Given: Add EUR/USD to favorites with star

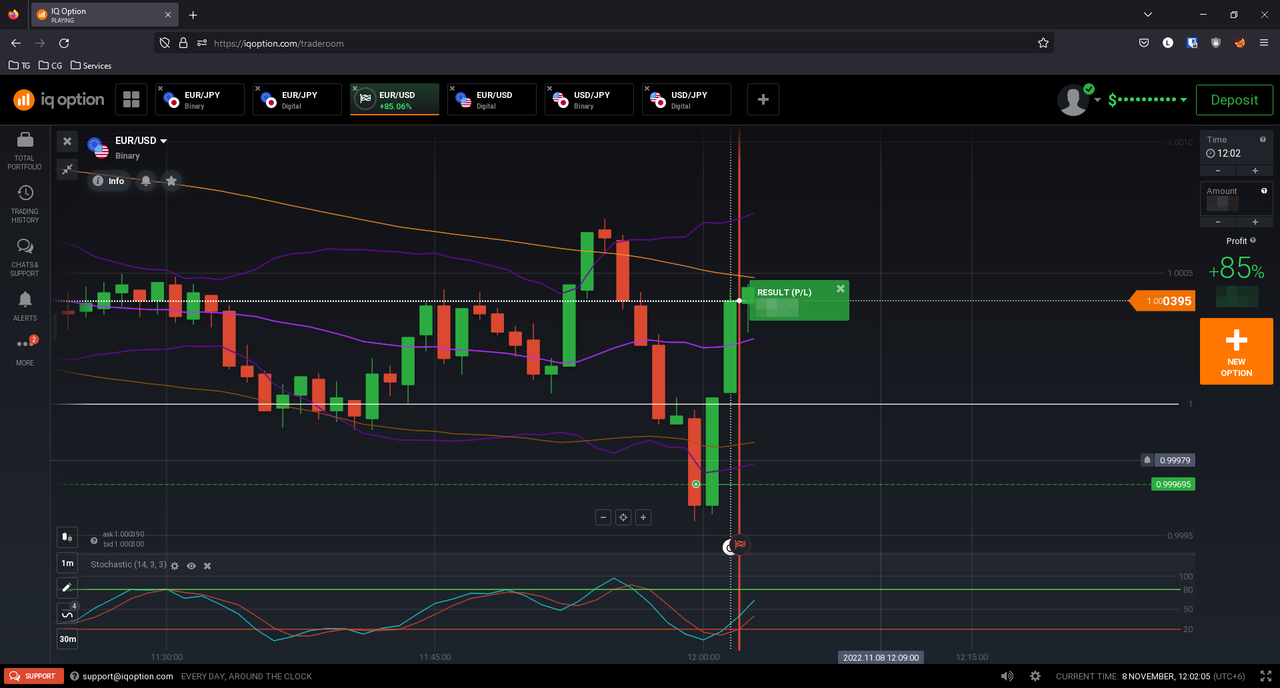Looking at the screenshot, I should pos(172,181).
